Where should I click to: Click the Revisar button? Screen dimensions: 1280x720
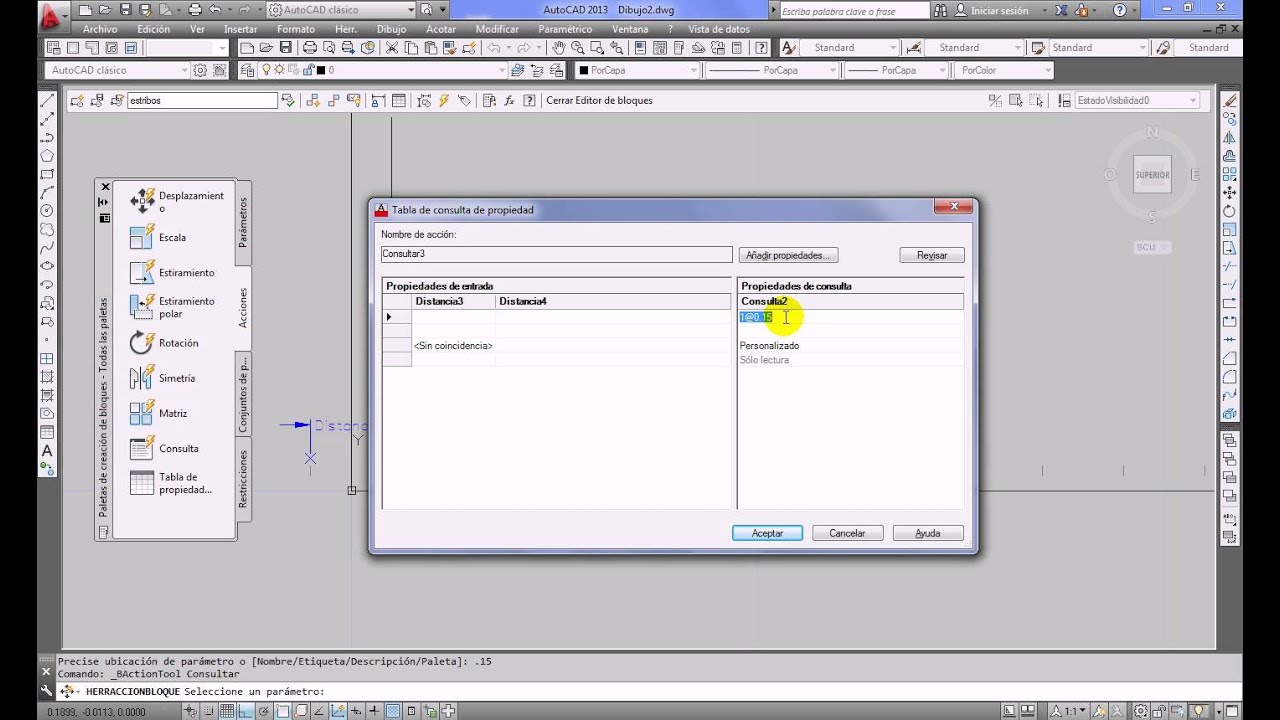(x=932, y=255)
